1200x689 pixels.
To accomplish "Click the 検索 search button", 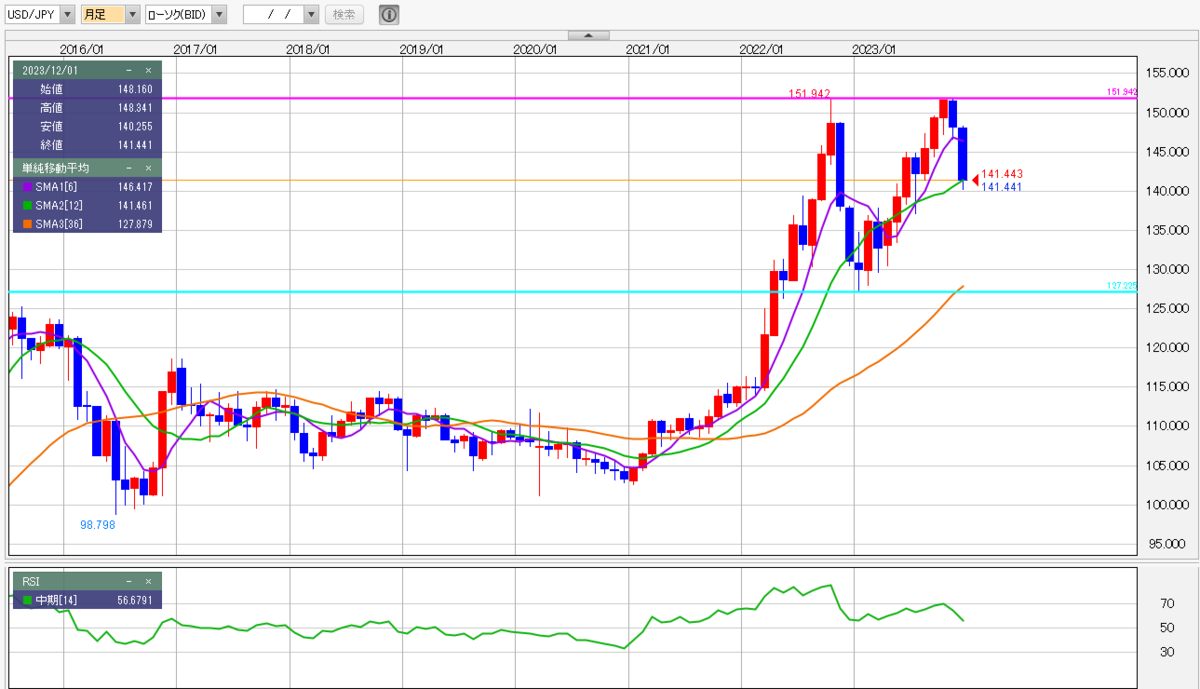I will [344, 15].
